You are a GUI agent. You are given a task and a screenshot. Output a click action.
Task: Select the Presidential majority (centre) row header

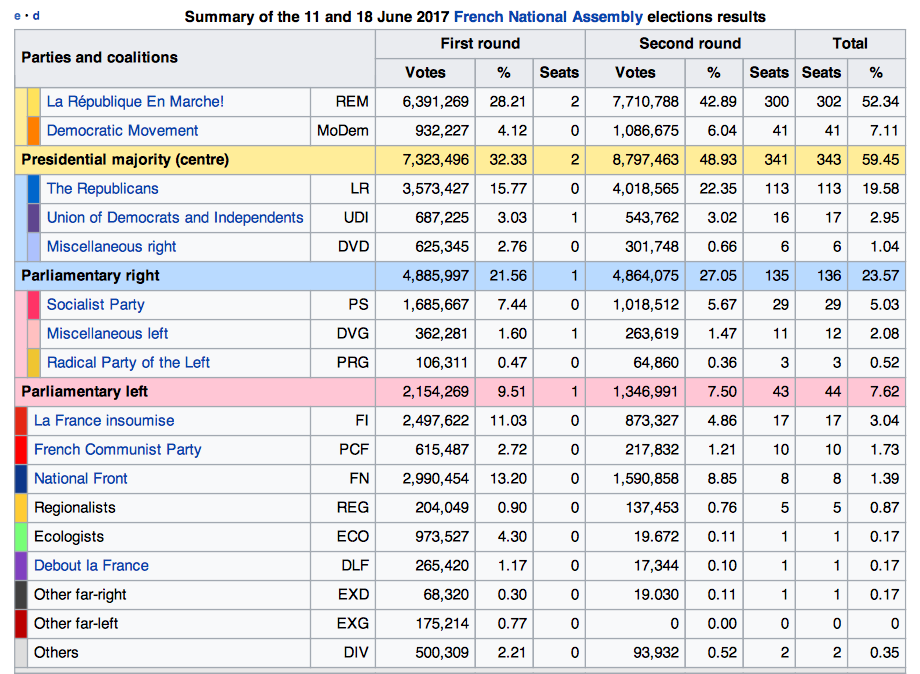pos(125,159)
